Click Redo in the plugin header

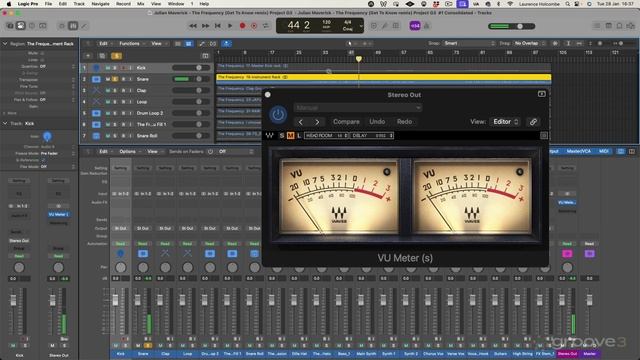point(404,122)
